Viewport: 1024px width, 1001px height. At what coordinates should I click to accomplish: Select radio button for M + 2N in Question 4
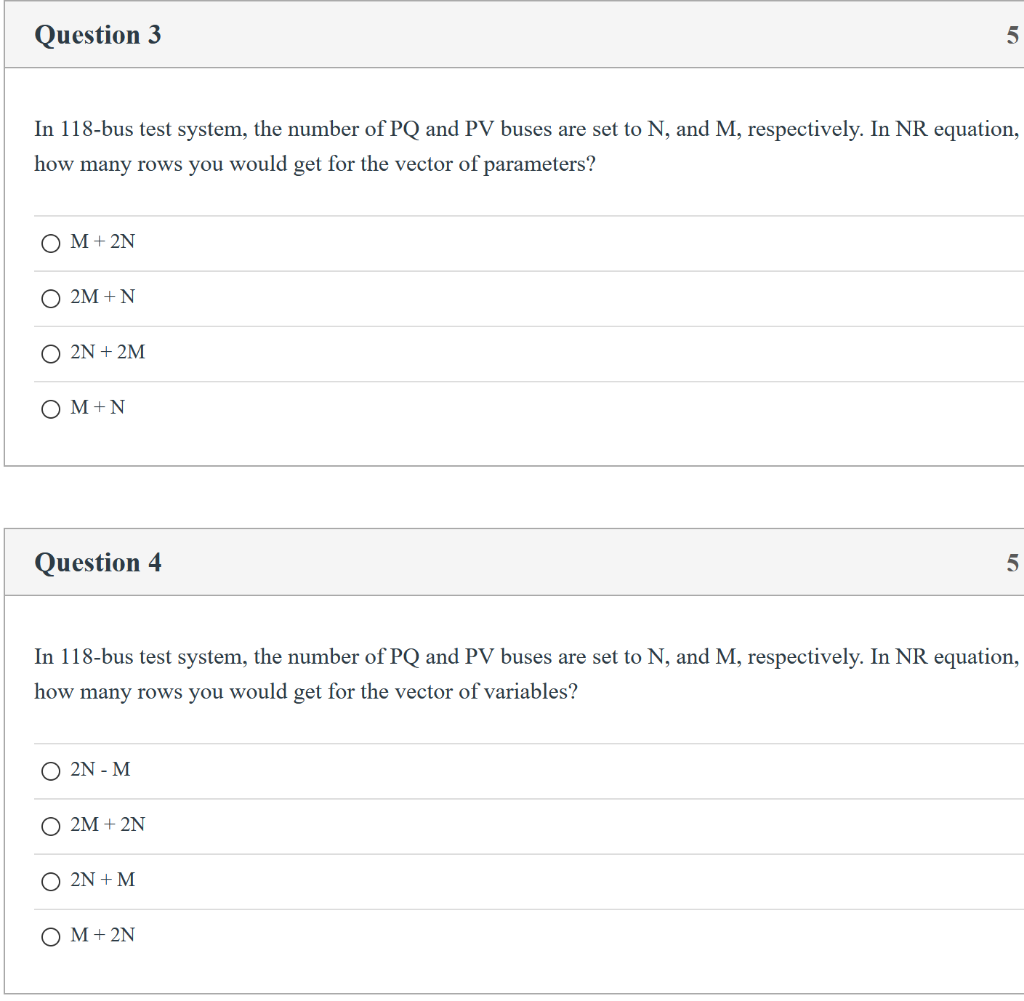(x=50, y=936)
